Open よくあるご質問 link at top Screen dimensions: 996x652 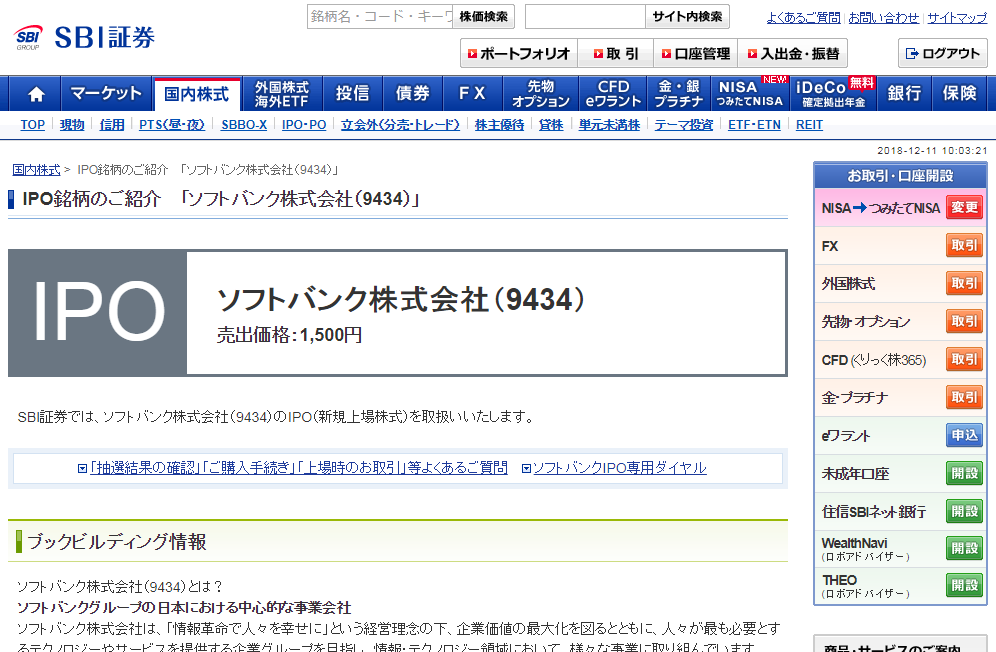(x=803, y=18)
